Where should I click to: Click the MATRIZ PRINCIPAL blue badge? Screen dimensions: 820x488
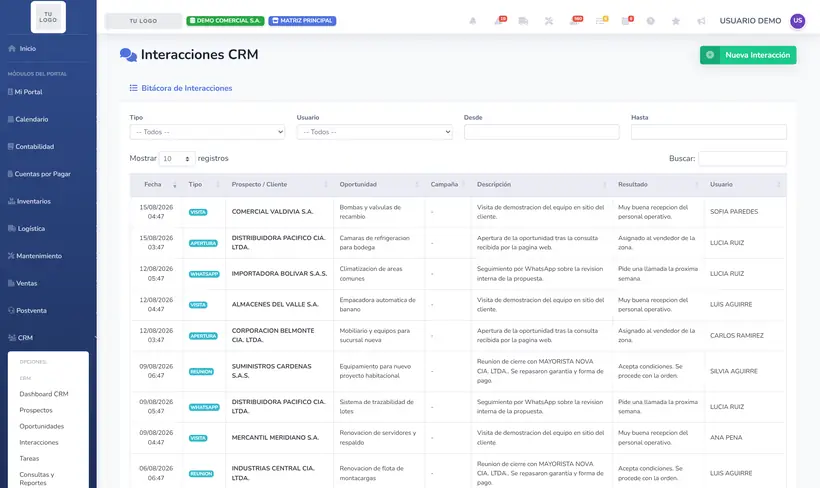302,21
